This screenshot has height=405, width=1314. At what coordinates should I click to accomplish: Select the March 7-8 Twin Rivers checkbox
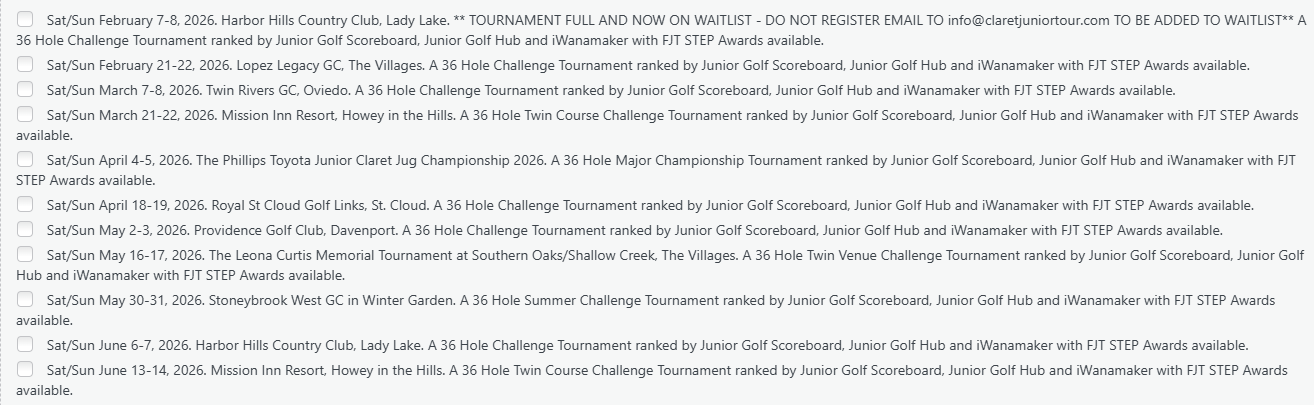(x=25, y=90)
